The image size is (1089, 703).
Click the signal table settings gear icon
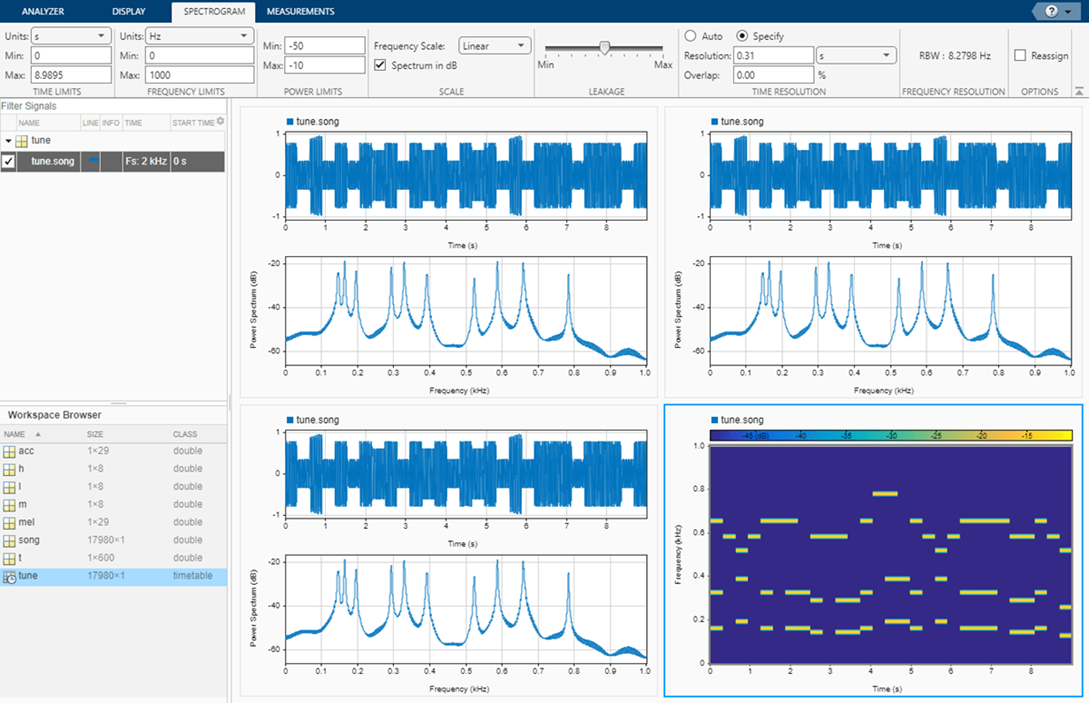[x=220, y=122]
